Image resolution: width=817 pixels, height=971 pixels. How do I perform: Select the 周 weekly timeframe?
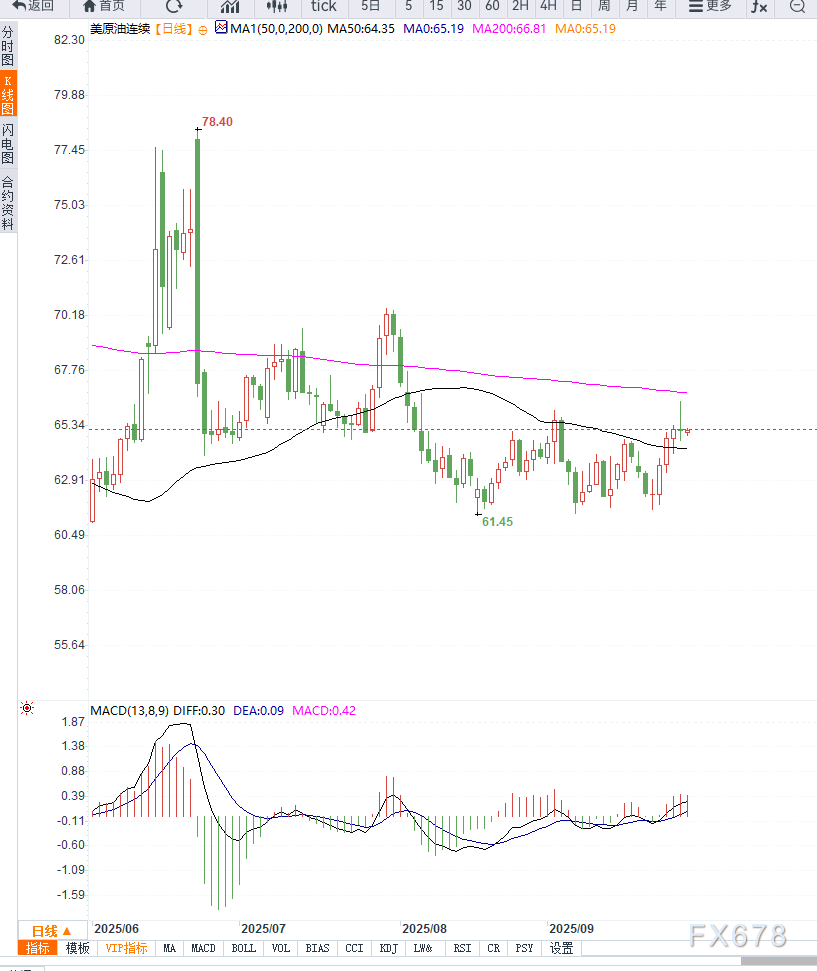(x=604, y=6)
